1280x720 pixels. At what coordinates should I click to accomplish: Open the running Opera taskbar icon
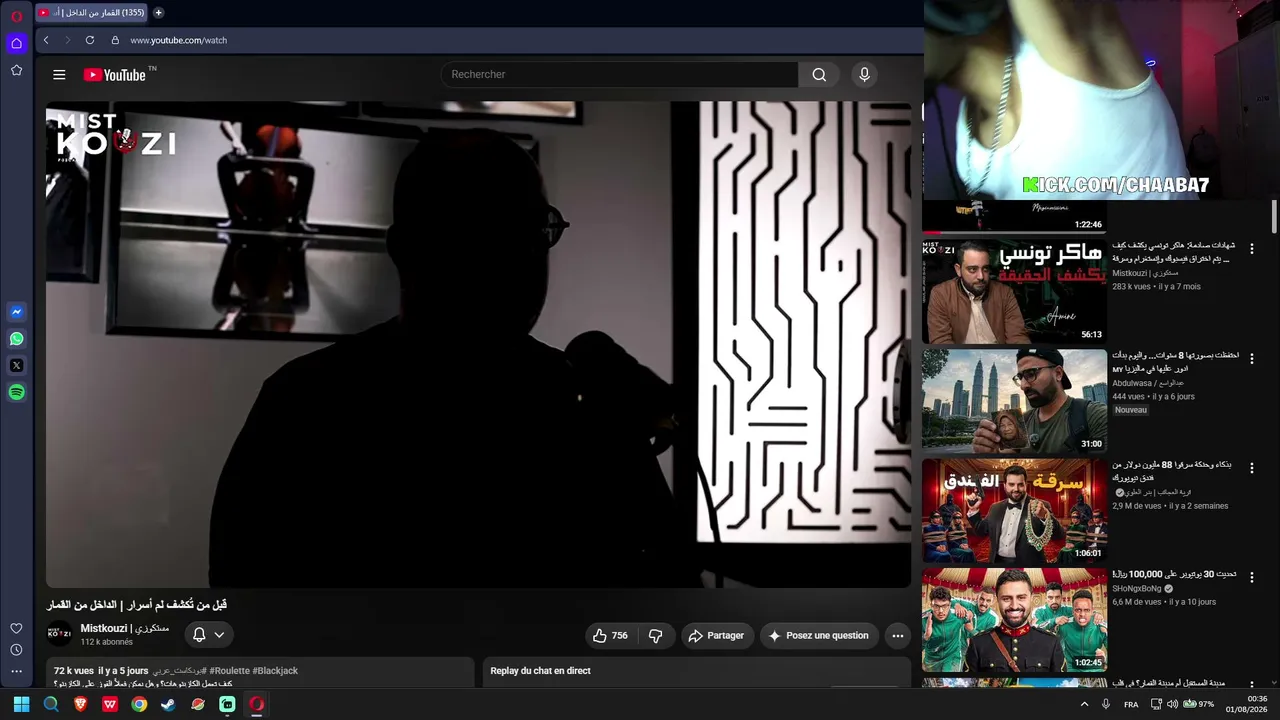256,704
